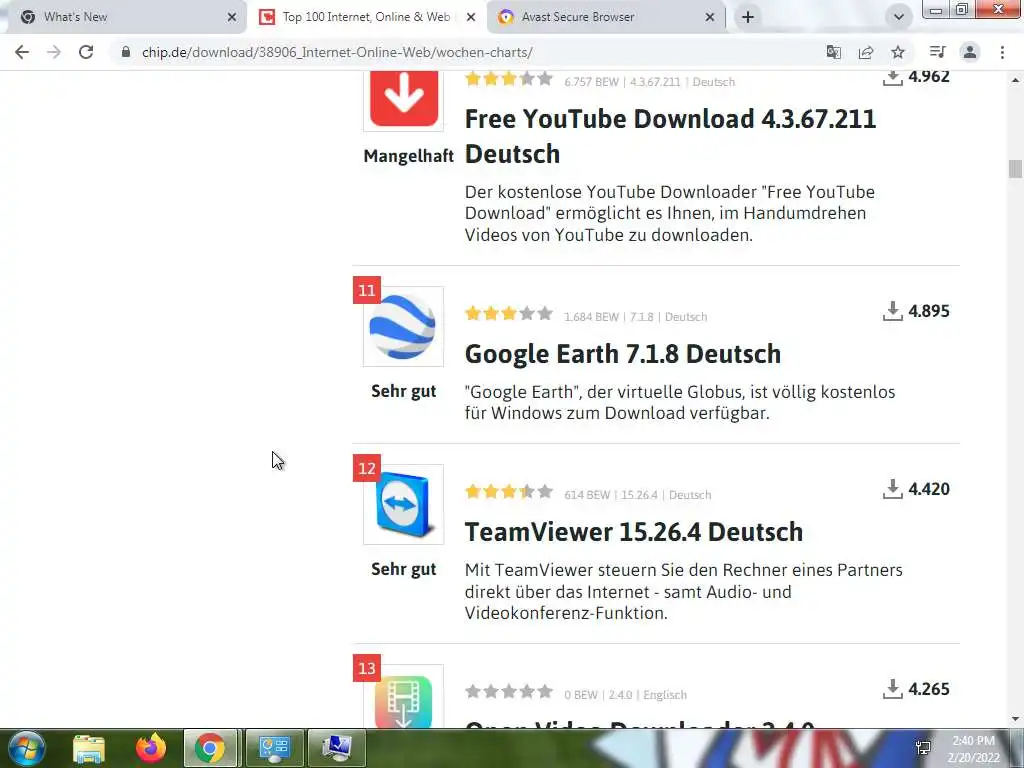The height and width of the screenshot is (768, 1024).
Task: Expand the tab search dropdown arrow
Action: coord(899,17)
